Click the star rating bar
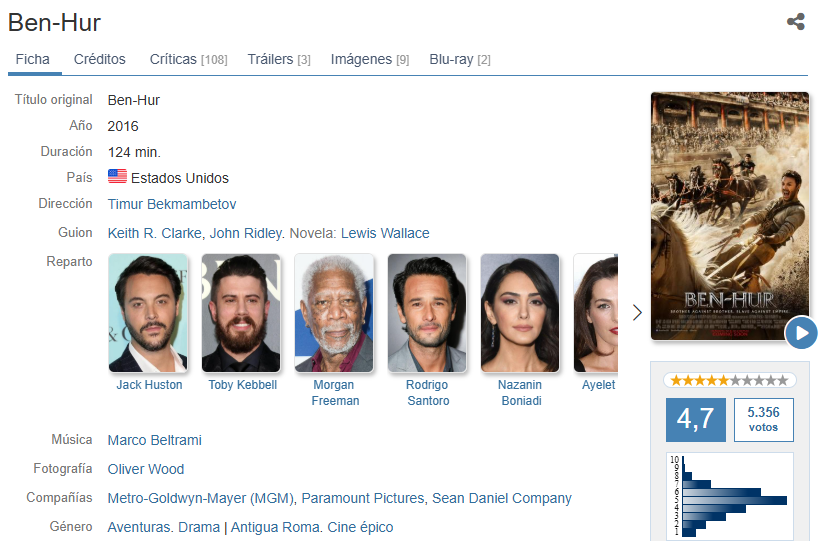 730,380
